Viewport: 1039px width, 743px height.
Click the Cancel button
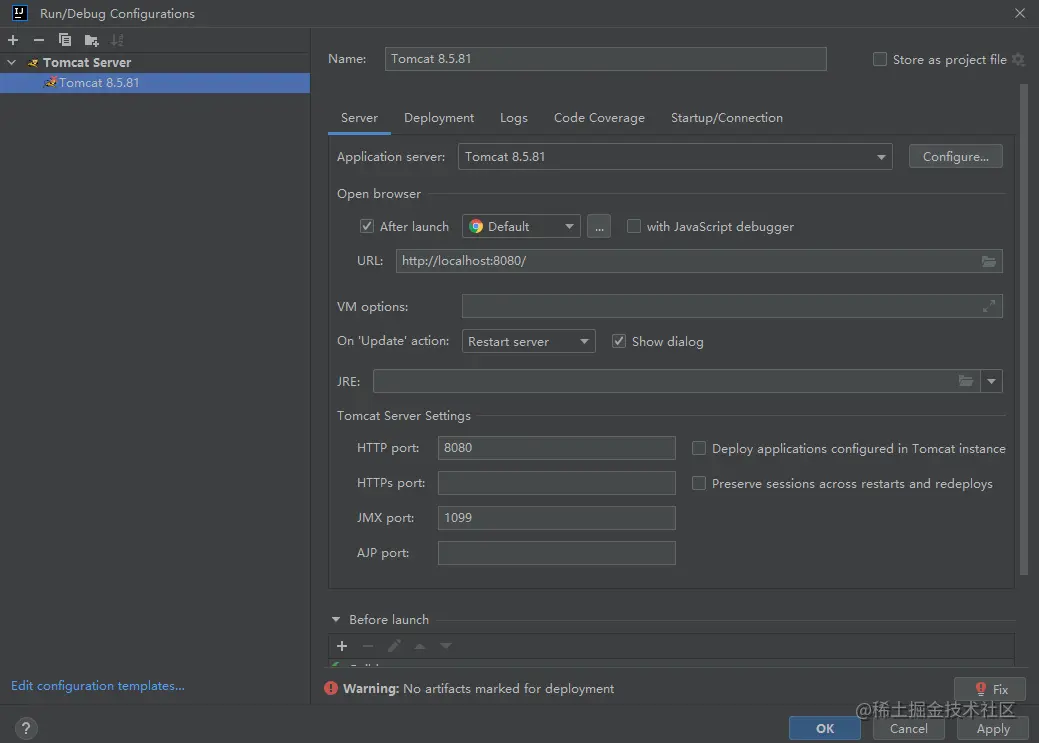coord(908,728)
